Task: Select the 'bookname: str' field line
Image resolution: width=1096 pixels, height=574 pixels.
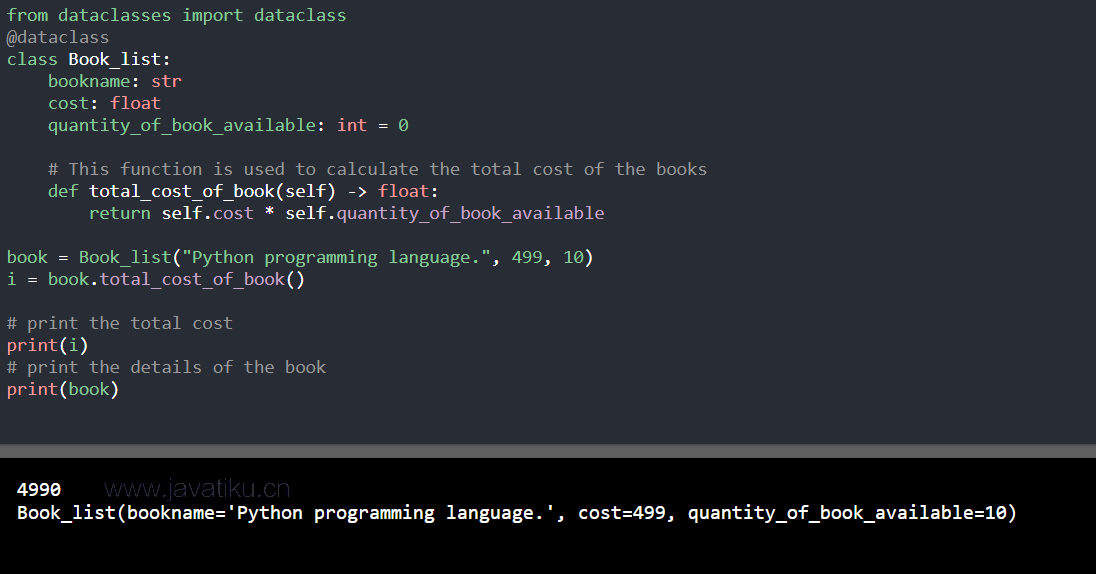Action: 115,82
